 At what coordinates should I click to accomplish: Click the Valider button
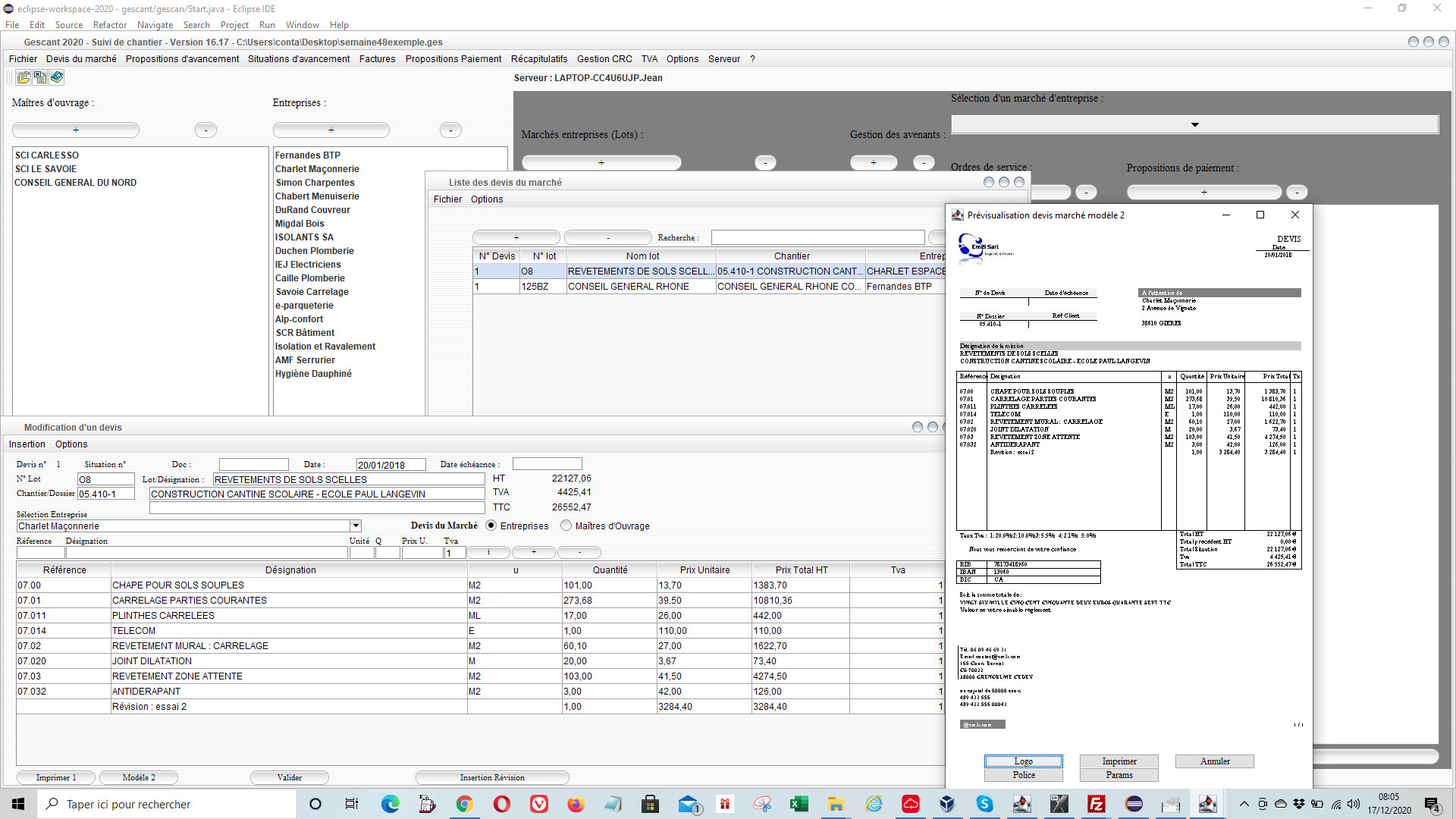tap(290, 777)
